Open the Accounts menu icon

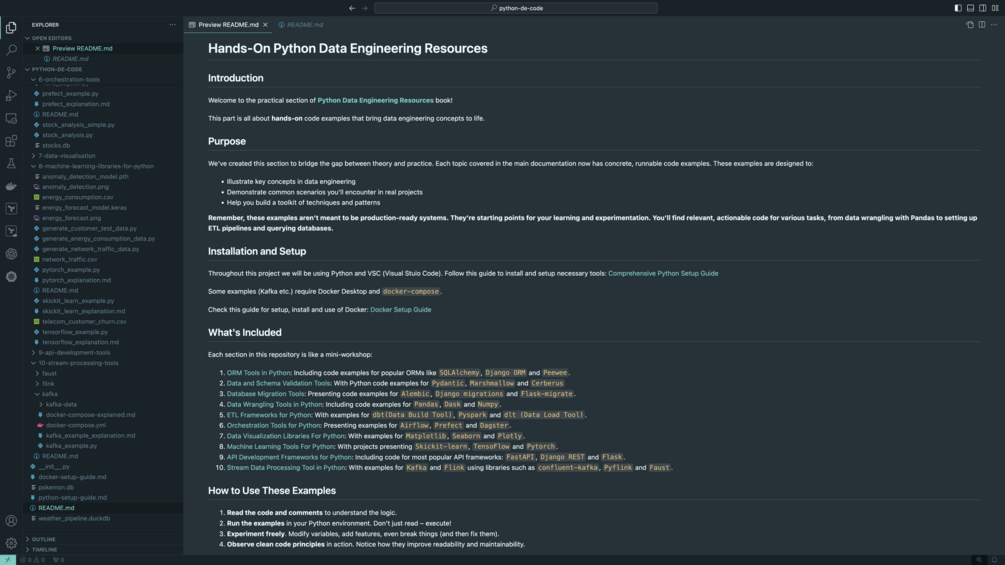tap(11, 521)
